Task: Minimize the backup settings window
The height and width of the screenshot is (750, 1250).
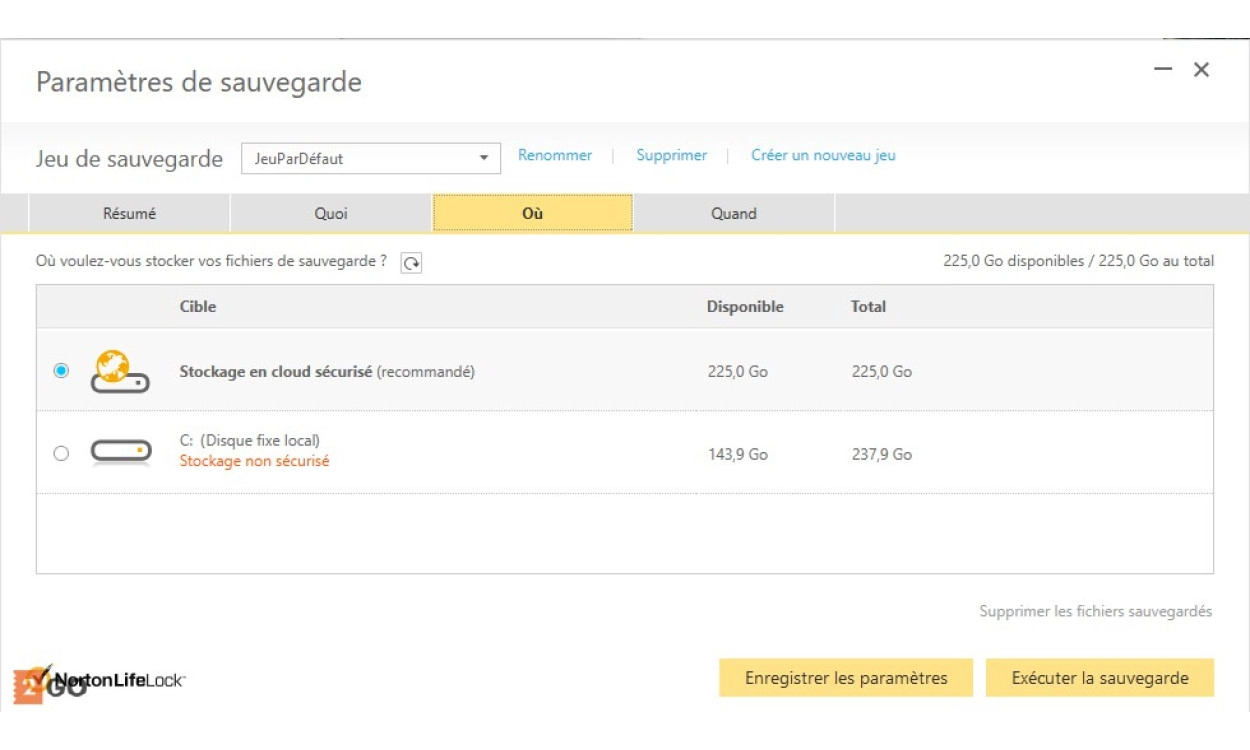Action: (x=1163, y=69)
